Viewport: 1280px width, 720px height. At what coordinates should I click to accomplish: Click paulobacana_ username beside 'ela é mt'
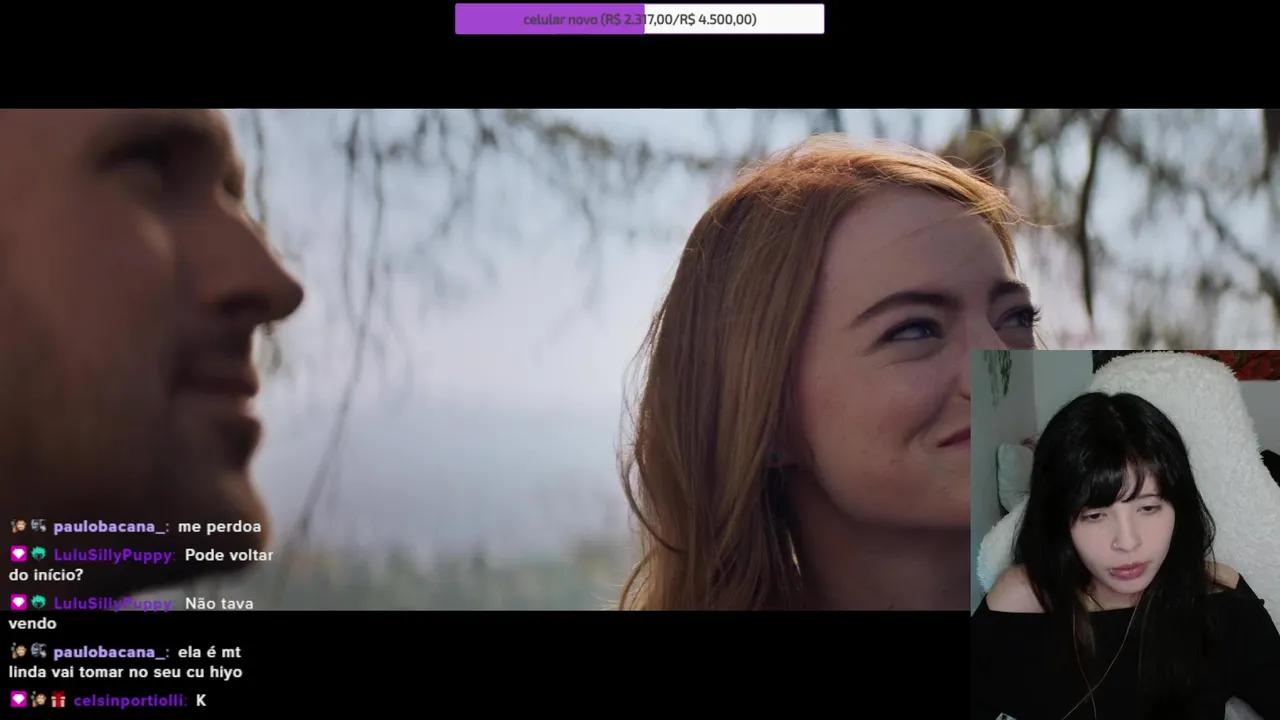110,652
